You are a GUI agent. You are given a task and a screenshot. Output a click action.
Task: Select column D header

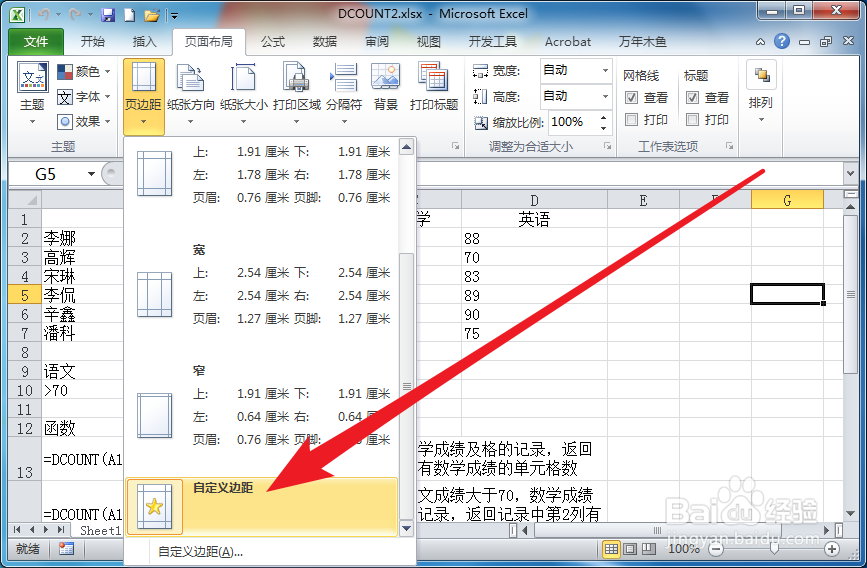coord(534,200)
